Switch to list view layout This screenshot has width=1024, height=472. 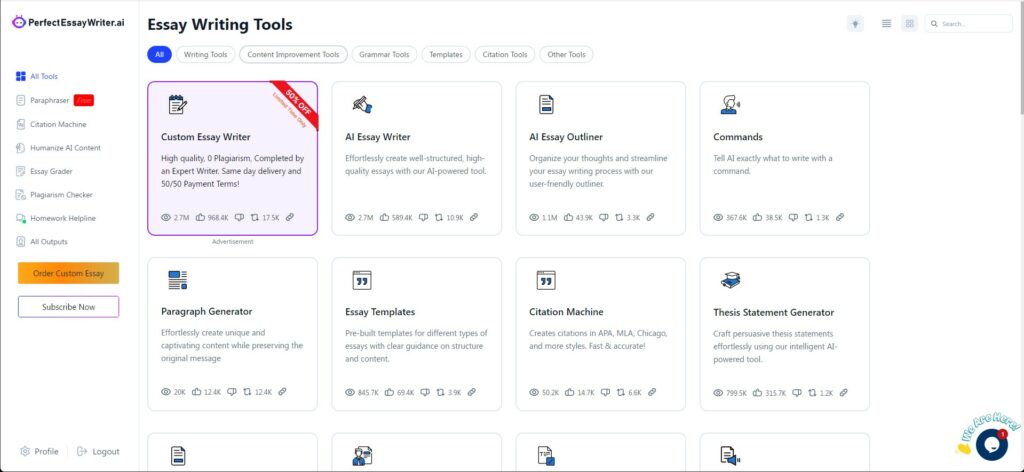(x=886, y=24)
